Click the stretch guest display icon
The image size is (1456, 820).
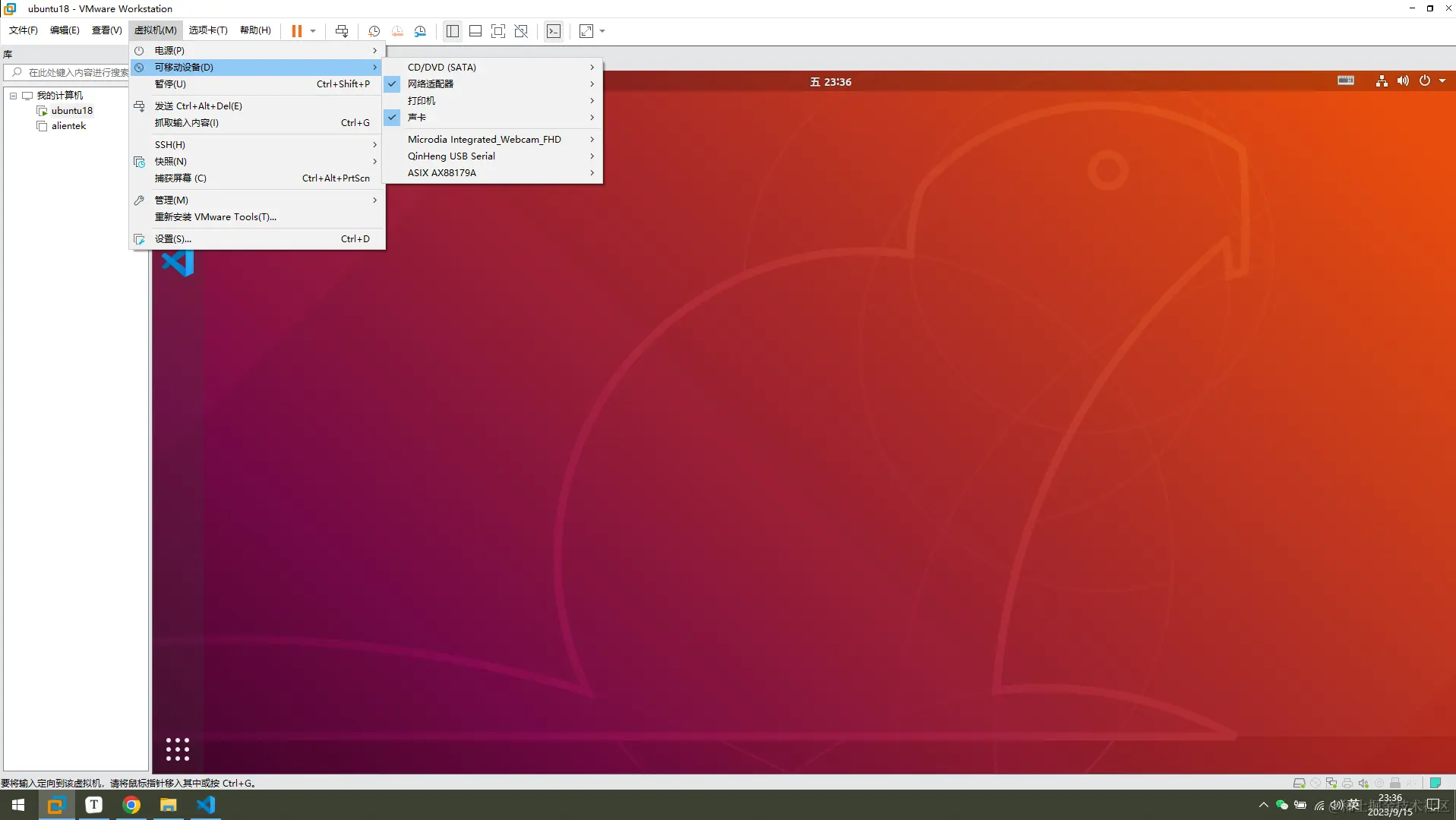[x=586, y=31]
